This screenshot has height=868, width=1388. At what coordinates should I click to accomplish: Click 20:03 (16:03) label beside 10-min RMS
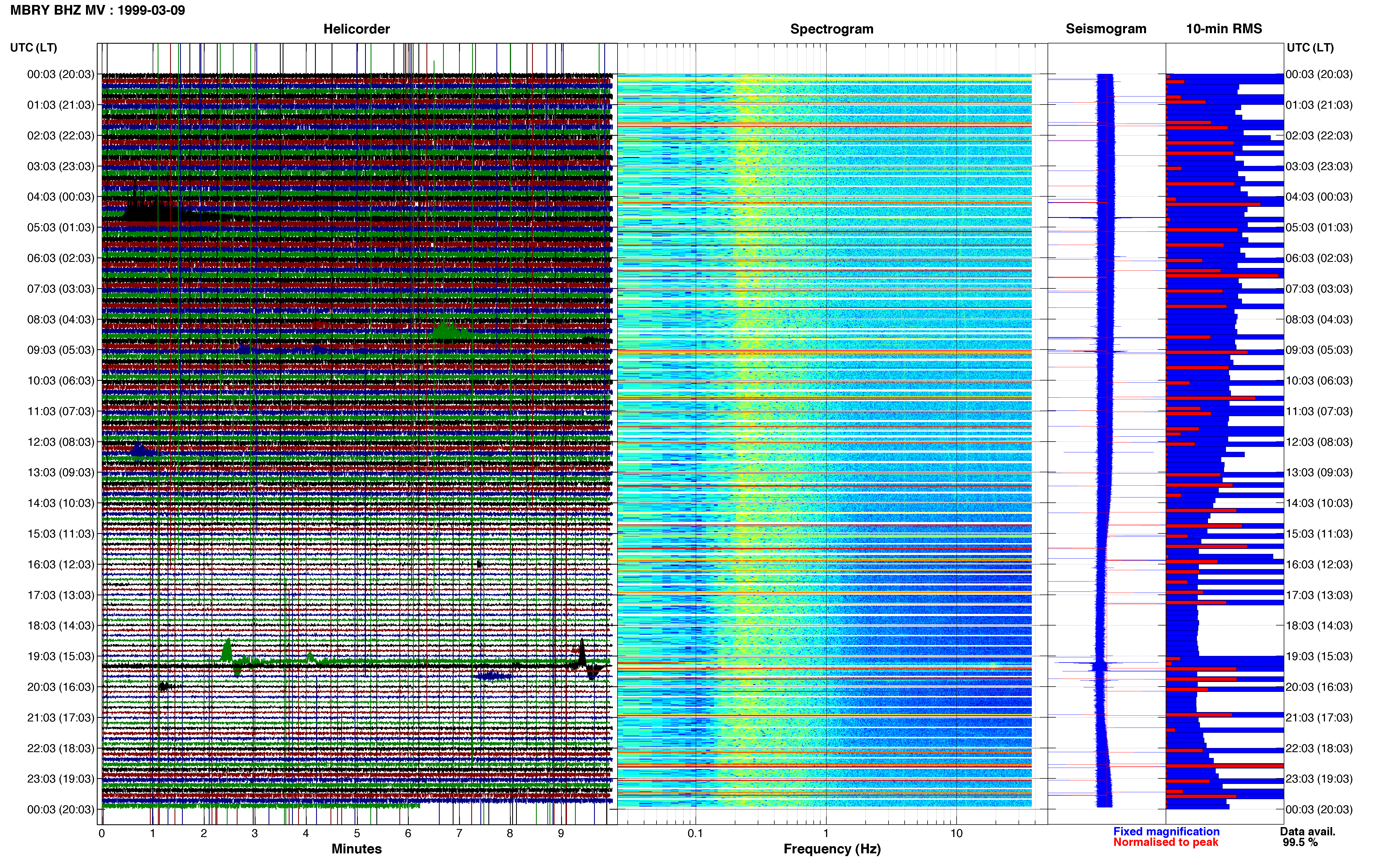[1319, 687]
